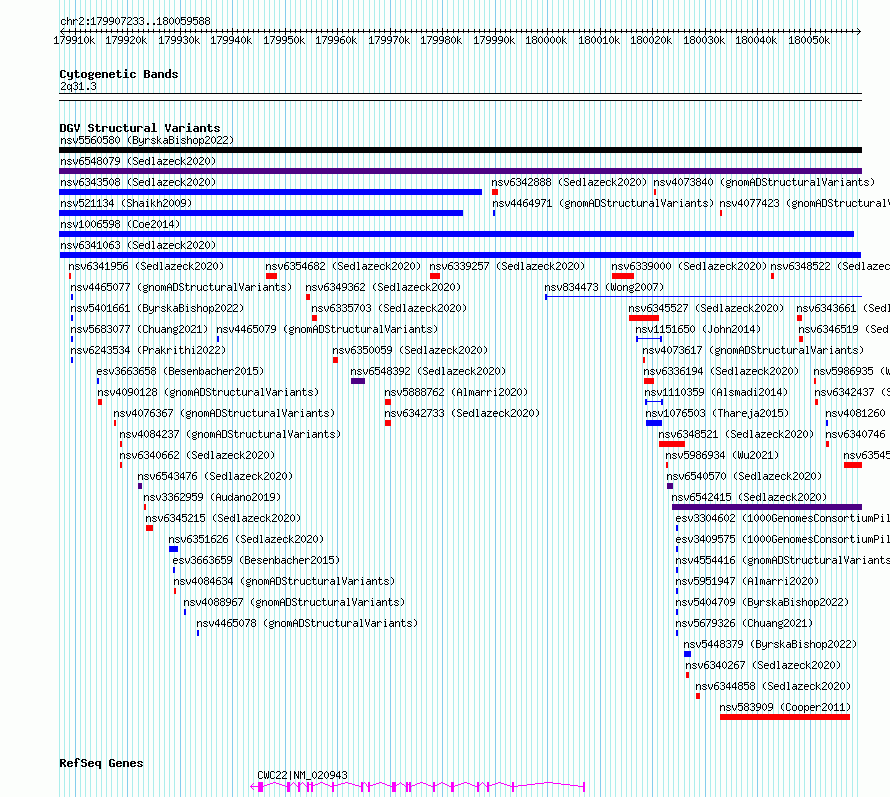Open nsv521134 (Shaikh2009) variant
Image resolution: width=890 pixels, height=797 pixels.
click(x=126, y=203)
